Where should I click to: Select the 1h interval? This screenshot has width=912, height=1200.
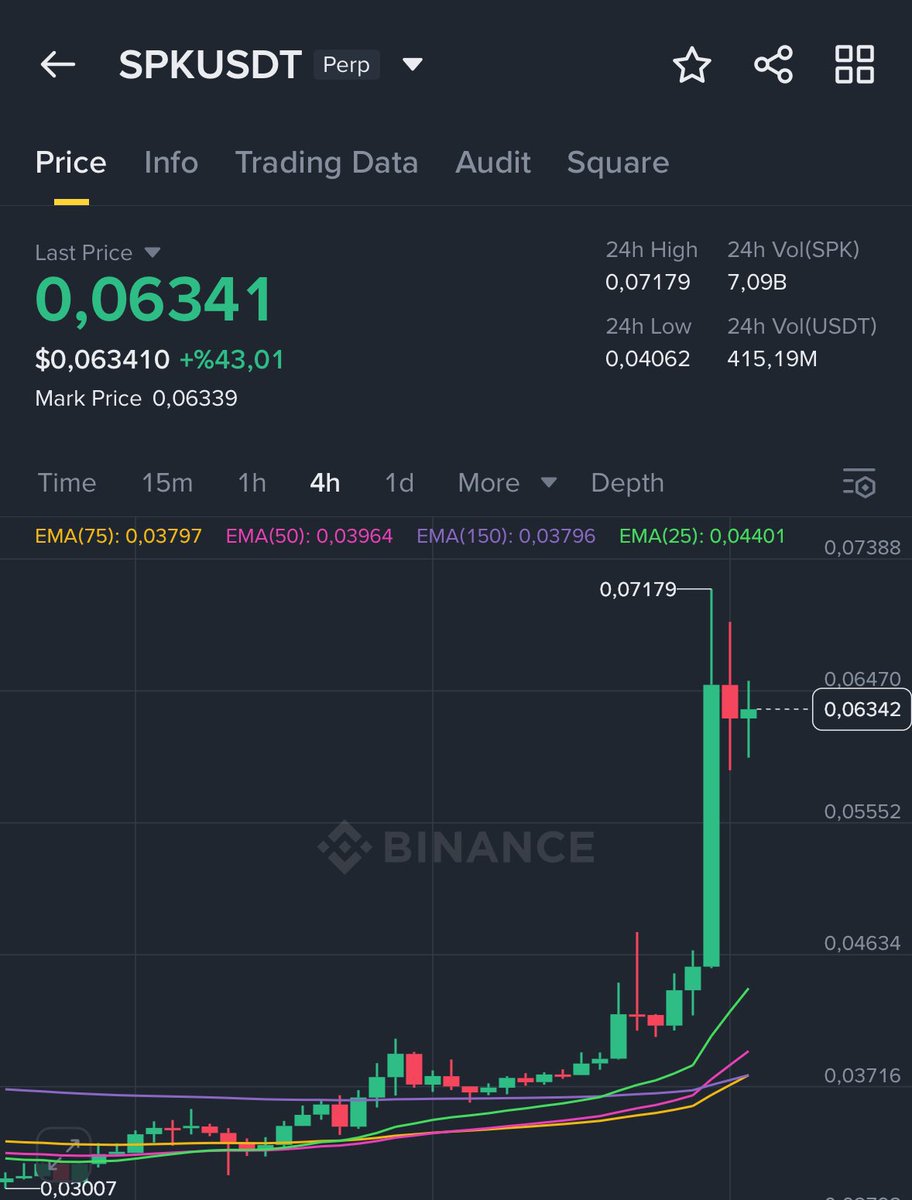[x=252, y=483]
